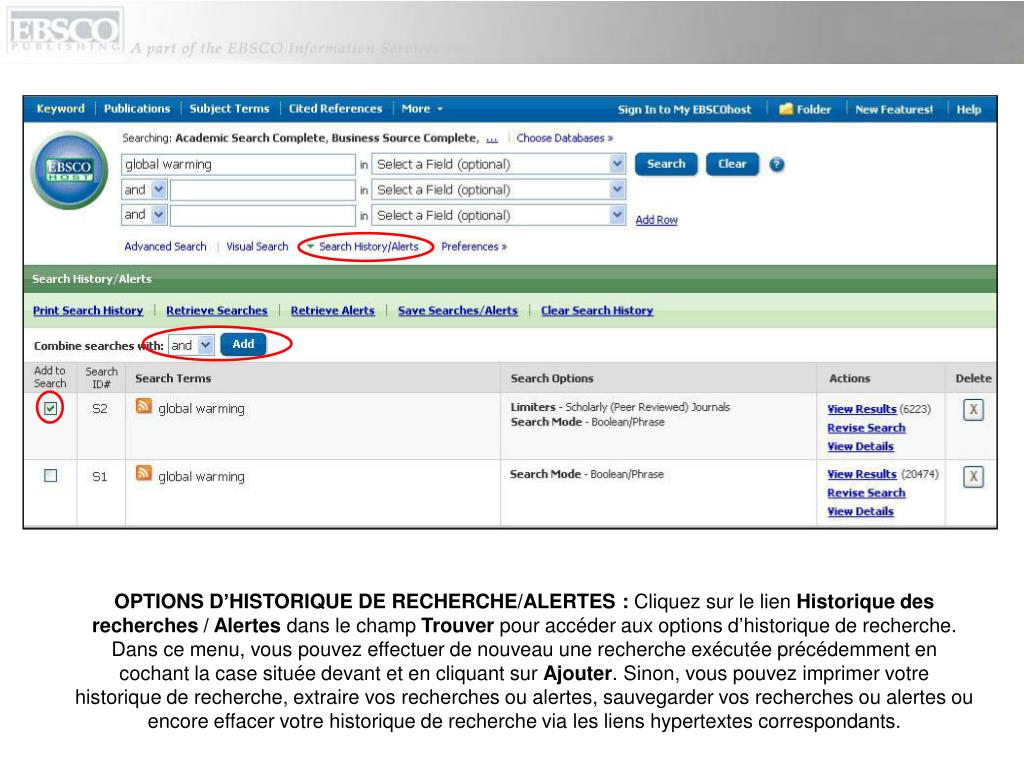
Task: Expand the More menu
Action: (422, 109)
